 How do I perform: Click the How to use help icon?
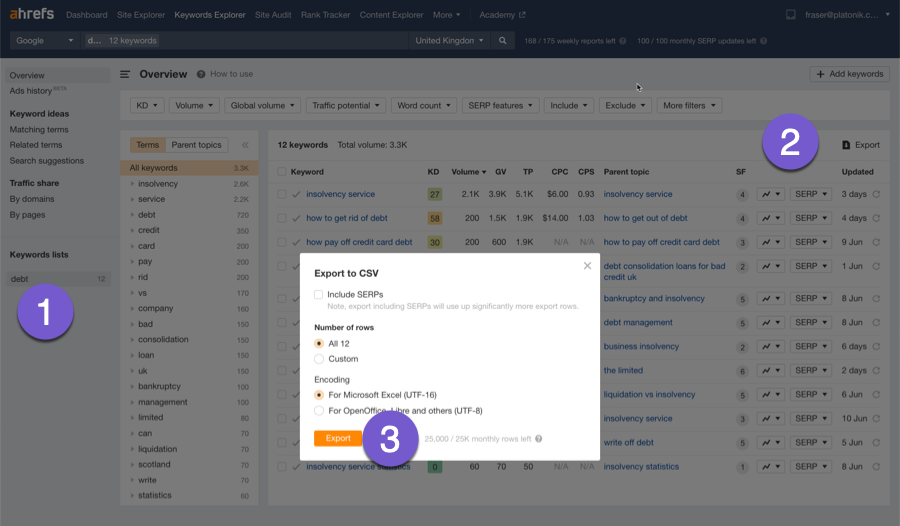(201, 74)
